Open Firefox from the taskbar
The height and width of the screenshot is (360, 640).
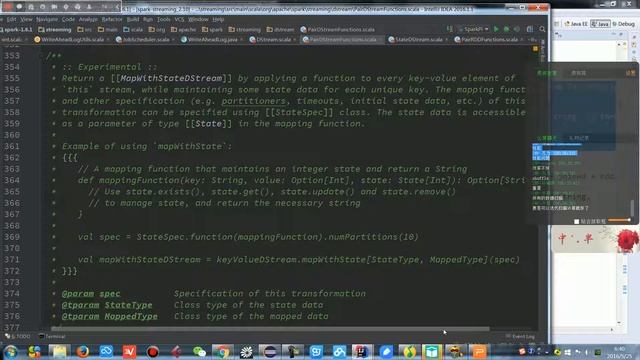[x=82, y=351]
